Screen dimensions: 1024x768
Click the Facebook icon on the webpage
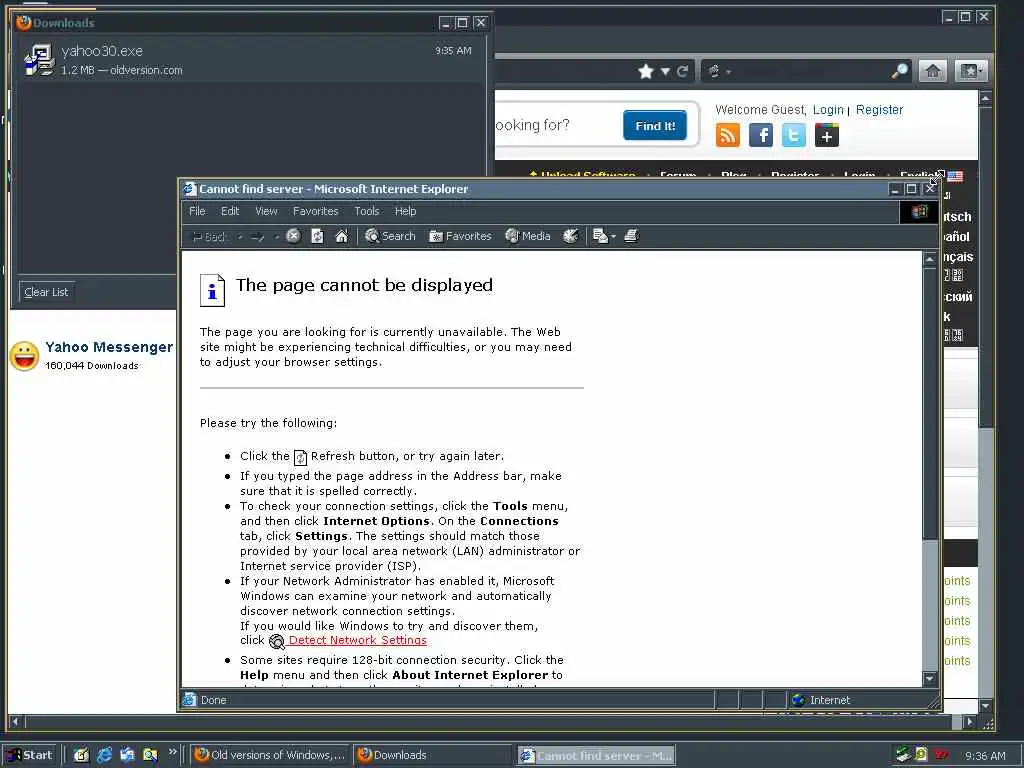761,135
